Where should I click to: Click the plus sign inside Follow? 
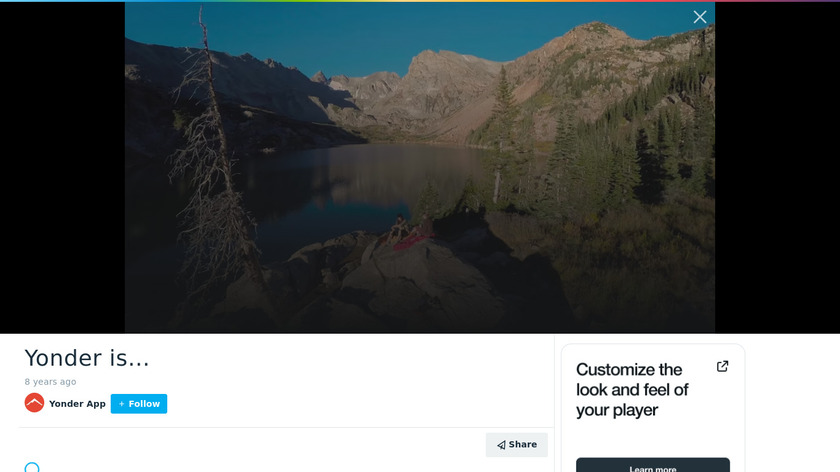pos(122,404)
